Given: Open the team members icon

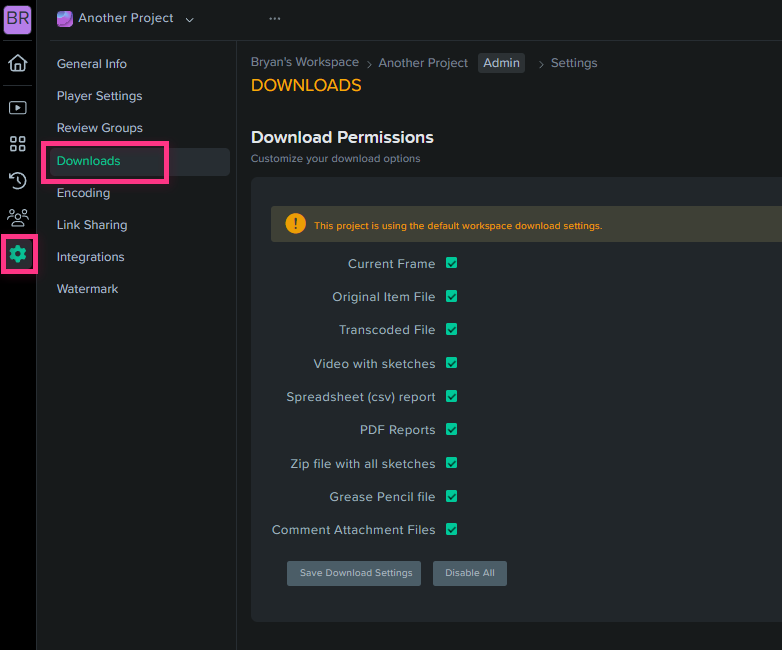Looking at the screenshot, I should point(17,217).
